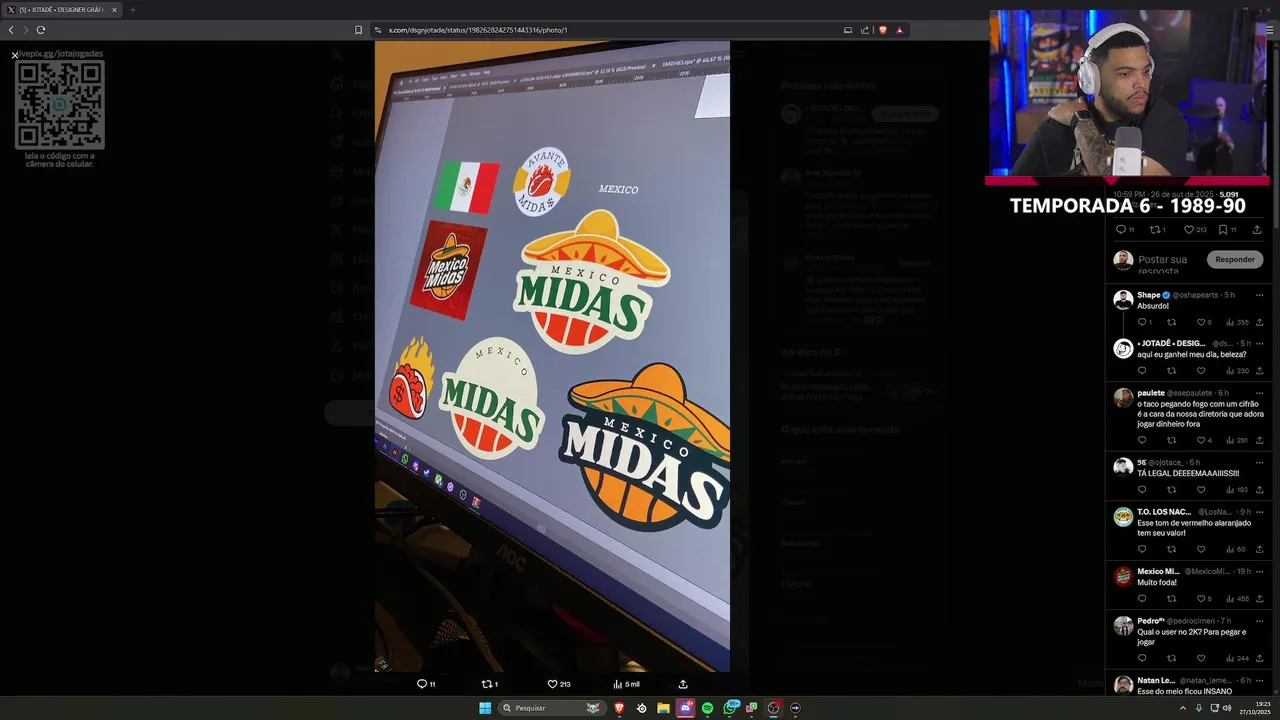Focus the x.com address bar URL
Image resolution: width=1280 pixels, height=720 pixels.
tap(478, 30)
